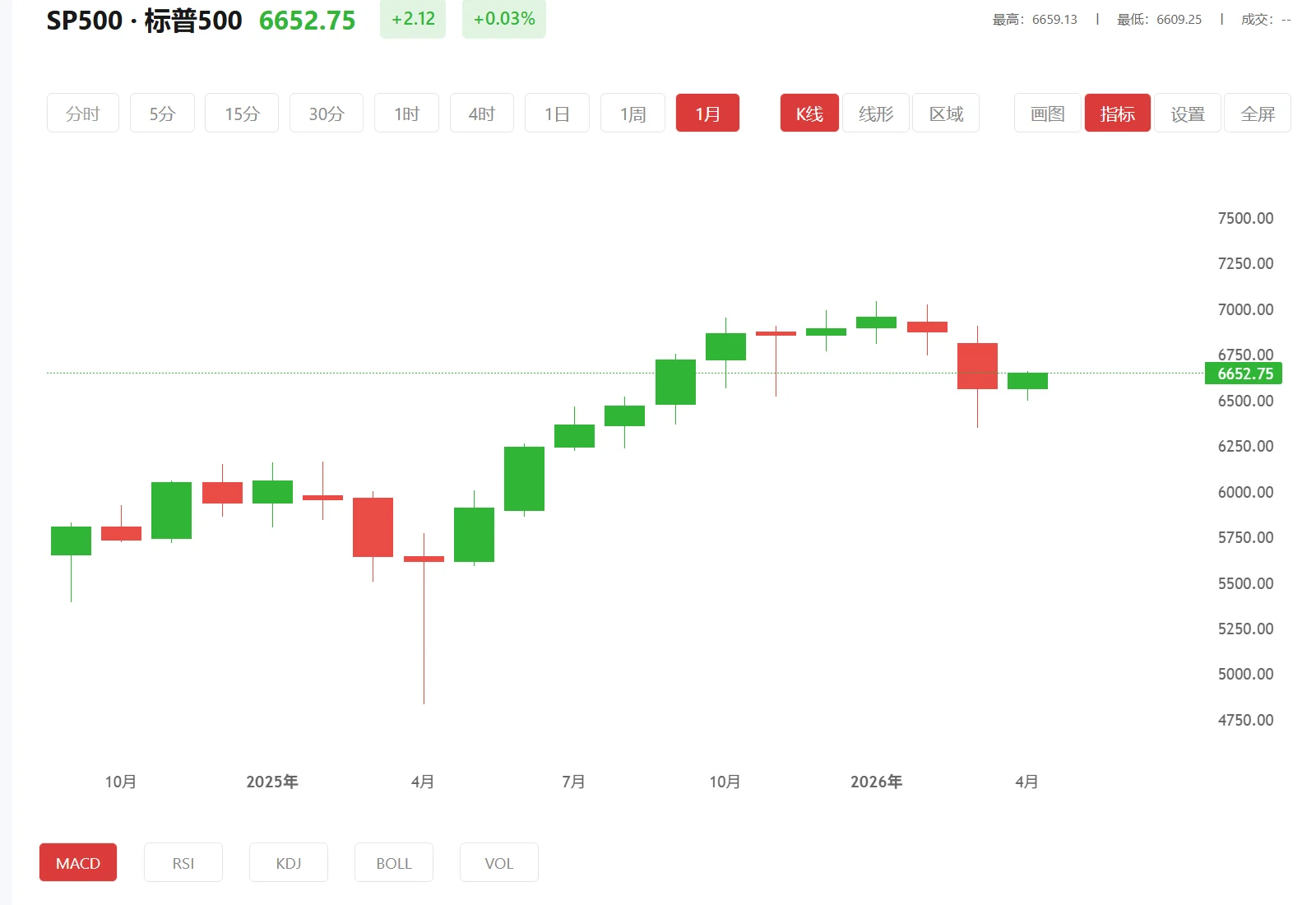Switch to 线形 line chart style
The width and height of the screenshot is (1316, 905).
tap(875, 114)
